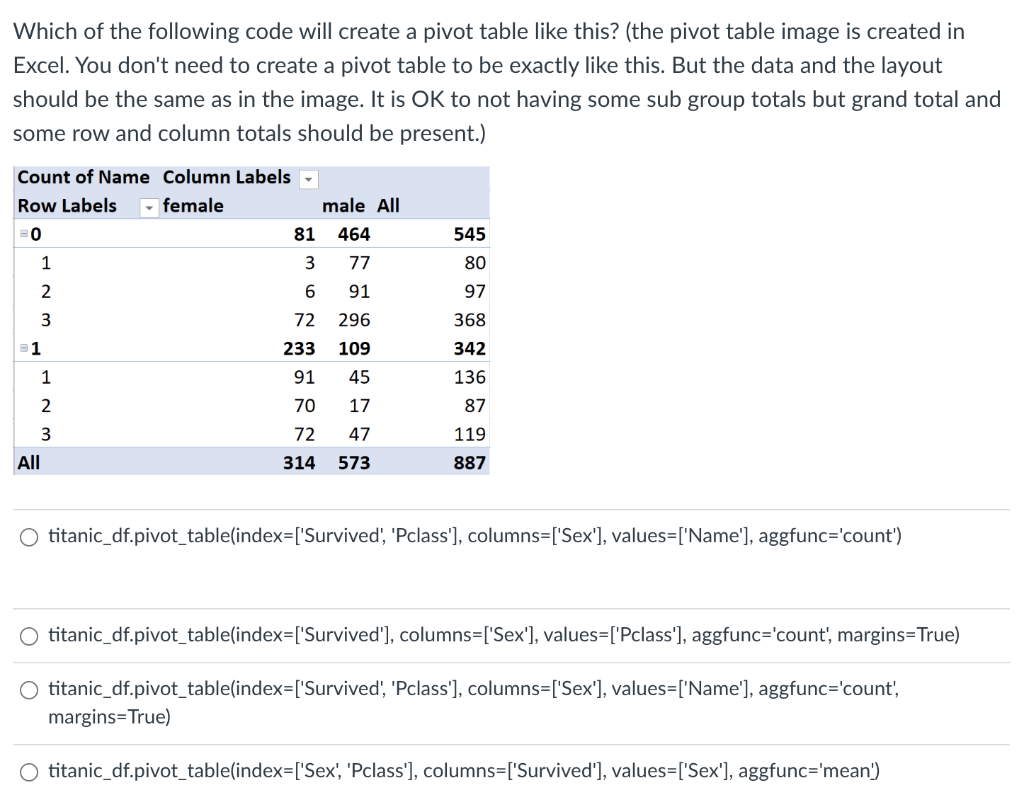Viewport: 1024px width, 807px height.
Task: Select the answer using values=['Pclass'] with margins
Action: point(29,635)
